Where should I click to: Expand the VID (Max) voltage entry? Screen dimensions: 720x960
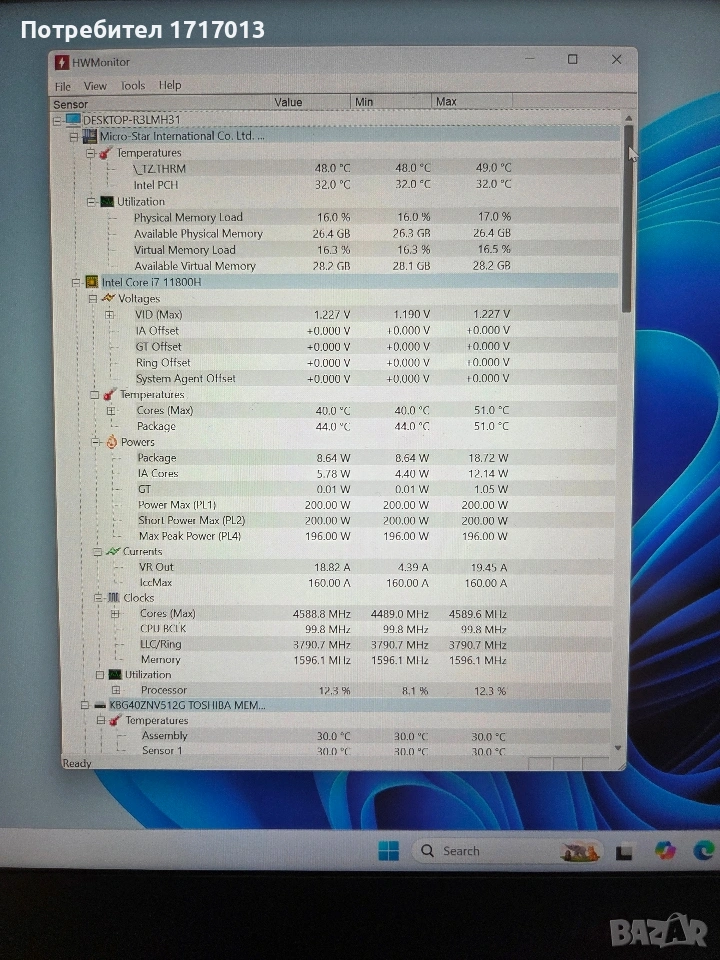pos(110,315)
